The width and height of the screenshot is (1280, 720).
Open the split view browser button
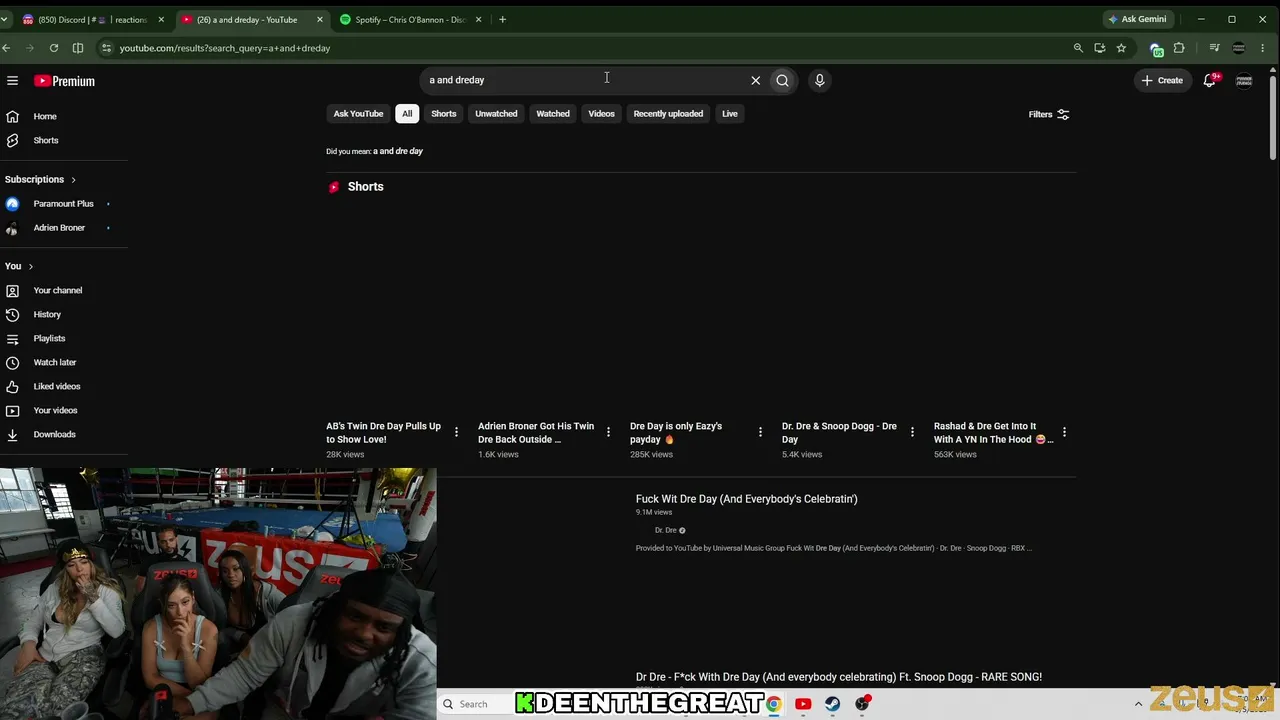78,48
